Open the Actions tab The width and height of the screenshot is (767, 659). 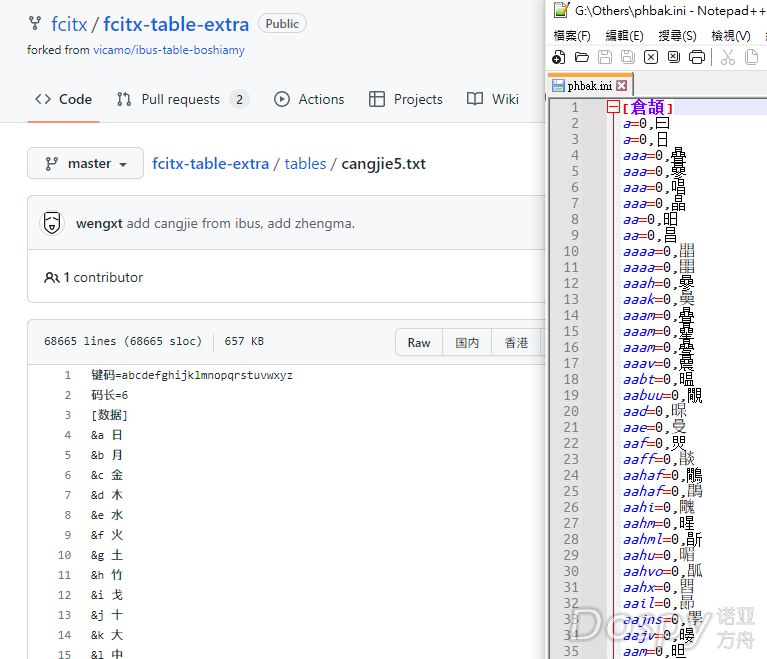(309, 99)
